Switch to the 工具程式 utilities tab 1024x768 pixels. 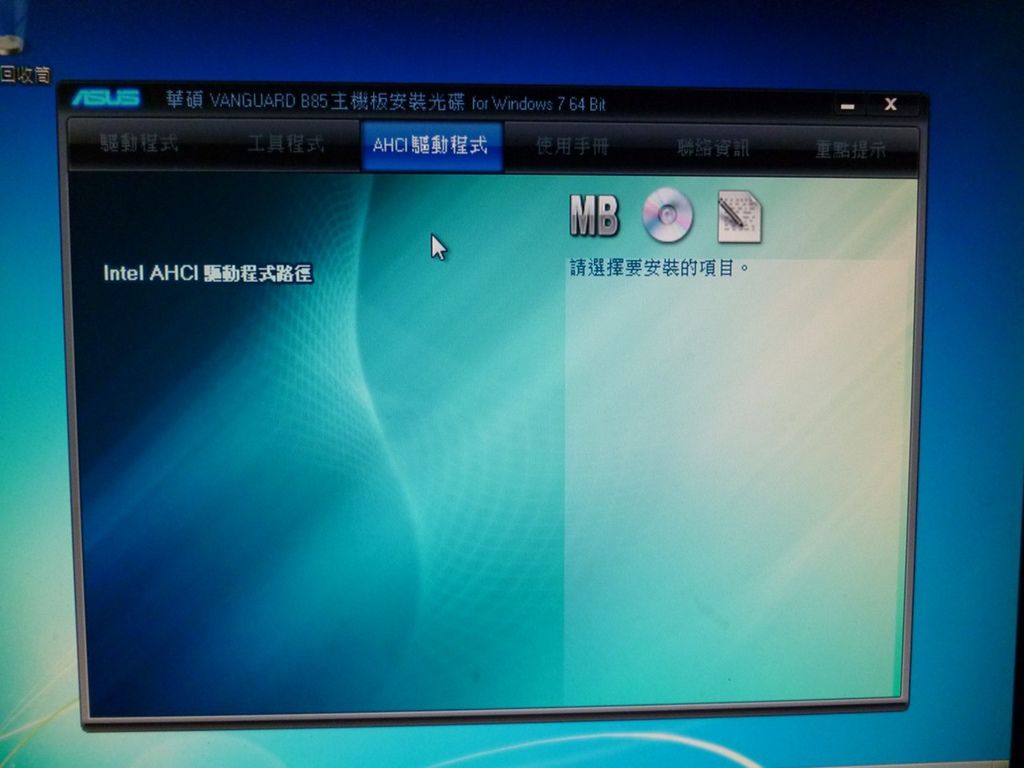(286, 144)
